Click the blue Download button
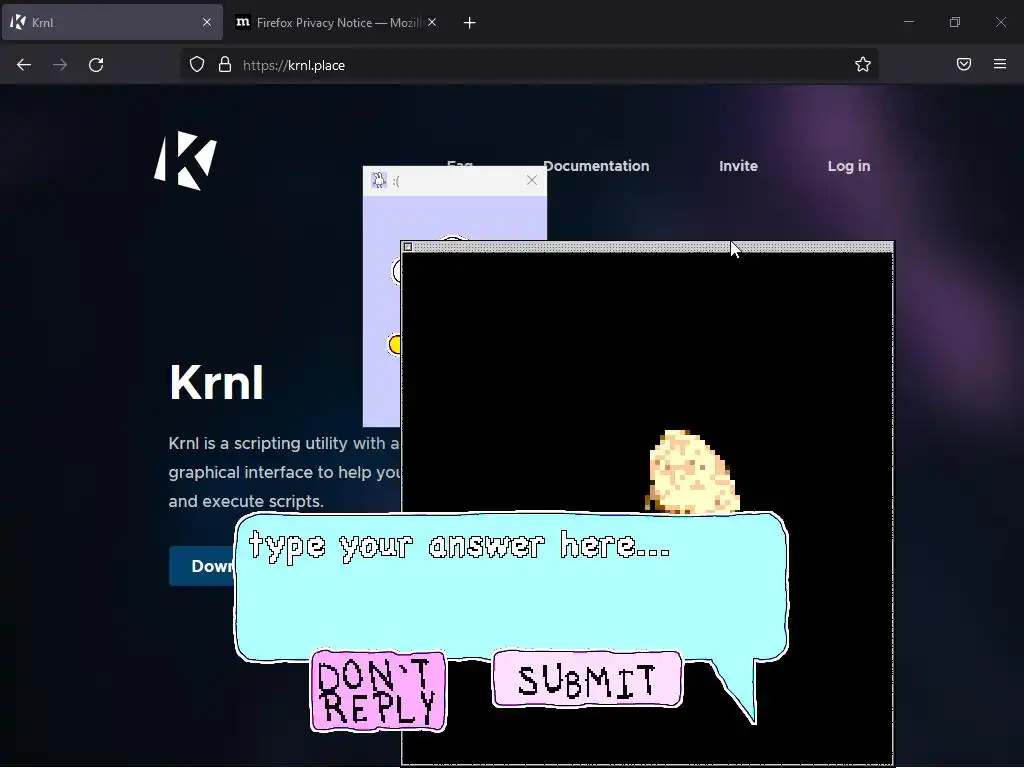 tap(202, 566)
